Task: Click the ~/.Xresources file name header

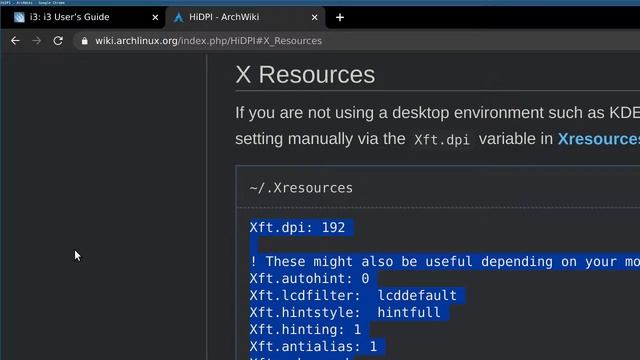Action: click(x=301, y=188)
